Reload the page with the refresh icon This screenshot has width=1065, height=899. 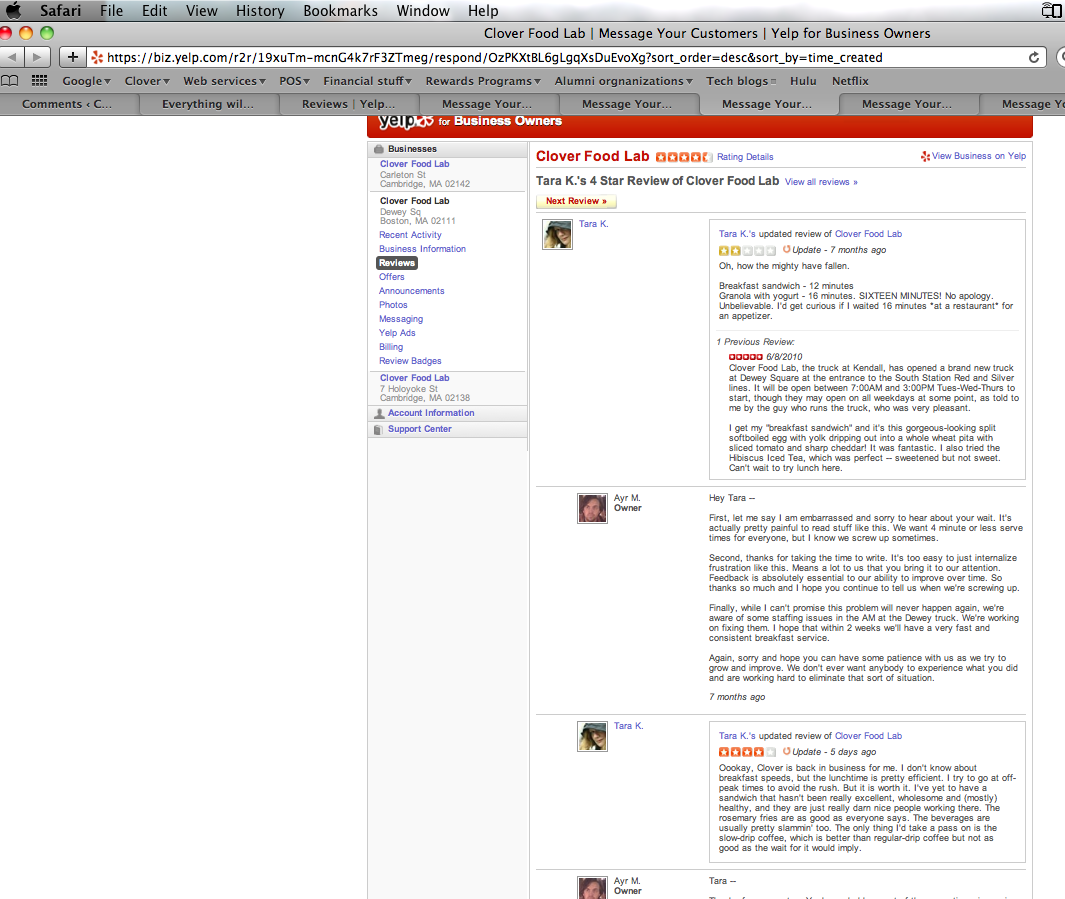[x=1035, y=57]
